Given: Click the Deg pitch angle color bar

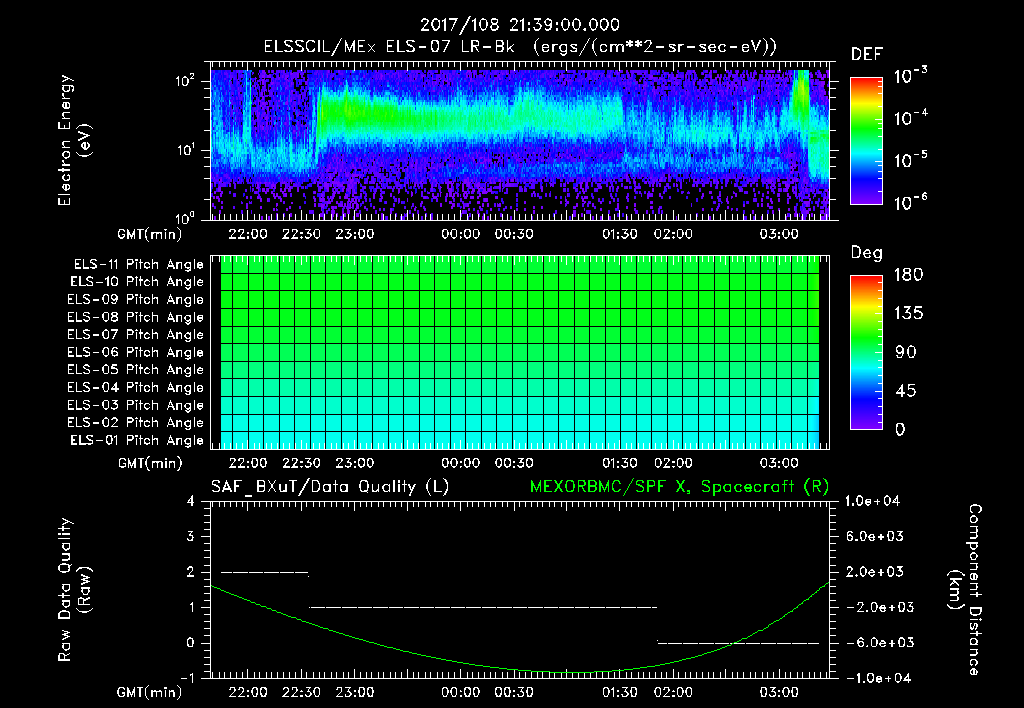Looking at the screenshot, I should 867,352.
